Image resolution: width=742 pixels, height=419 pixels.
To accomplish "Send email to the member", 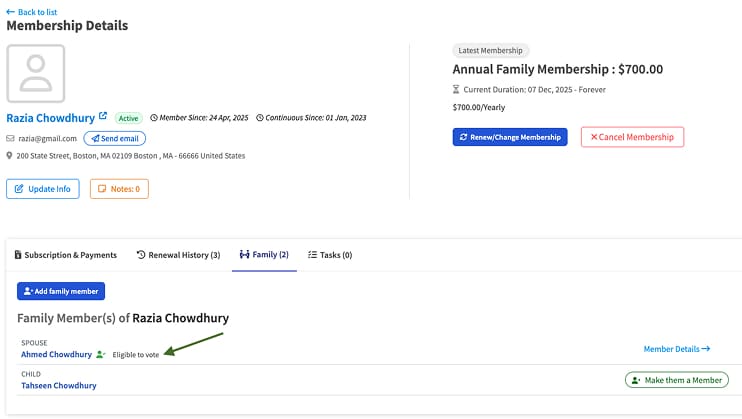I will (x=115, y=138).
